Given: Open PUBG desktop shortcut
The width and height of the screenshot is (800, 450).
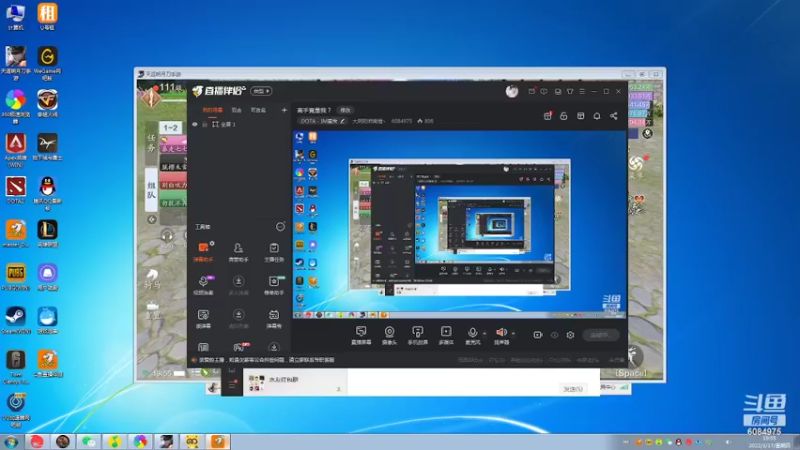Looking at the screenshot, I should coord(16,277).
